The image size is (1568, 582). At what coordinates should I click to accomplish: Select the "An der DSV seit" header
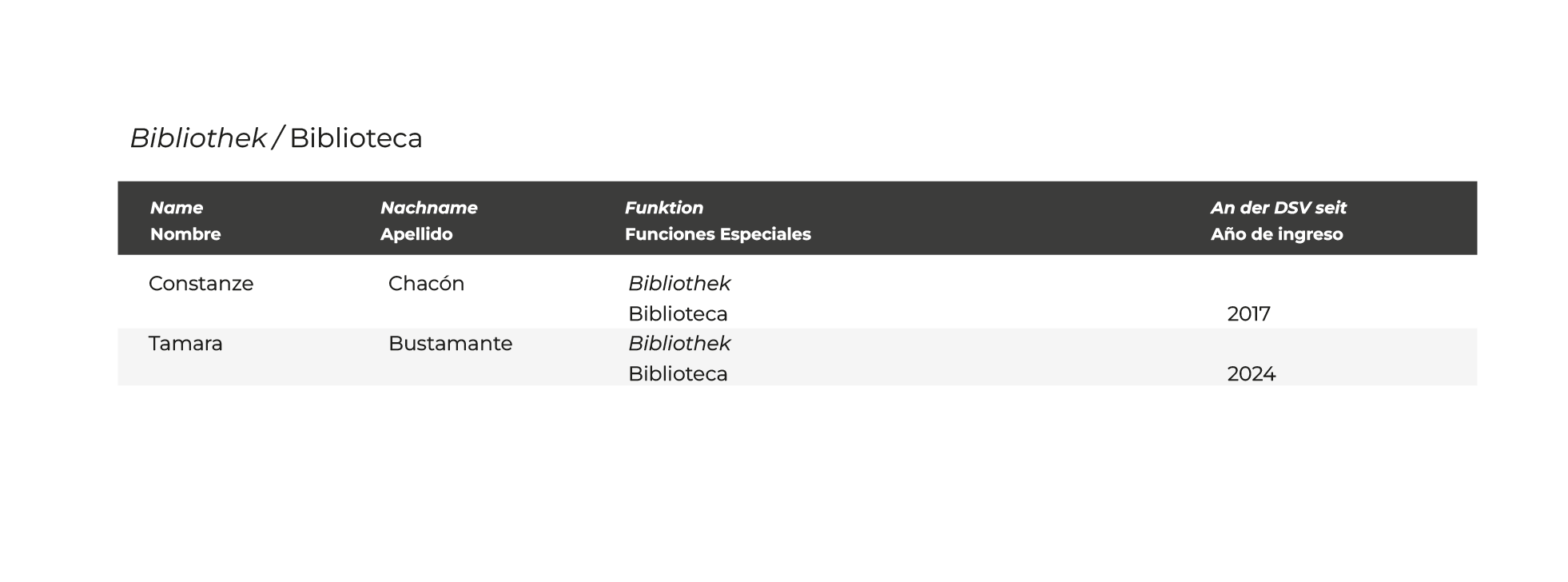(x=1278, y=208)
